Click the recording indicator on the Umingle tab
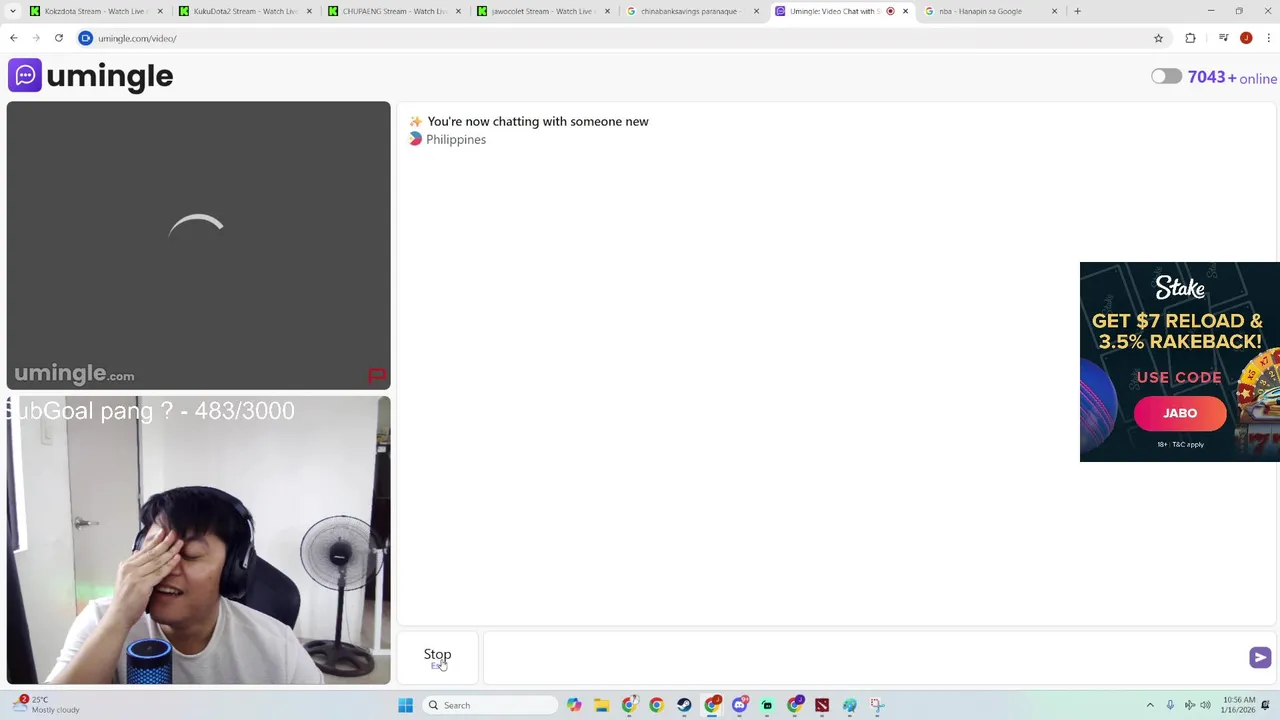Screen dimensions: 1280x720 click(x=890, y=11)
